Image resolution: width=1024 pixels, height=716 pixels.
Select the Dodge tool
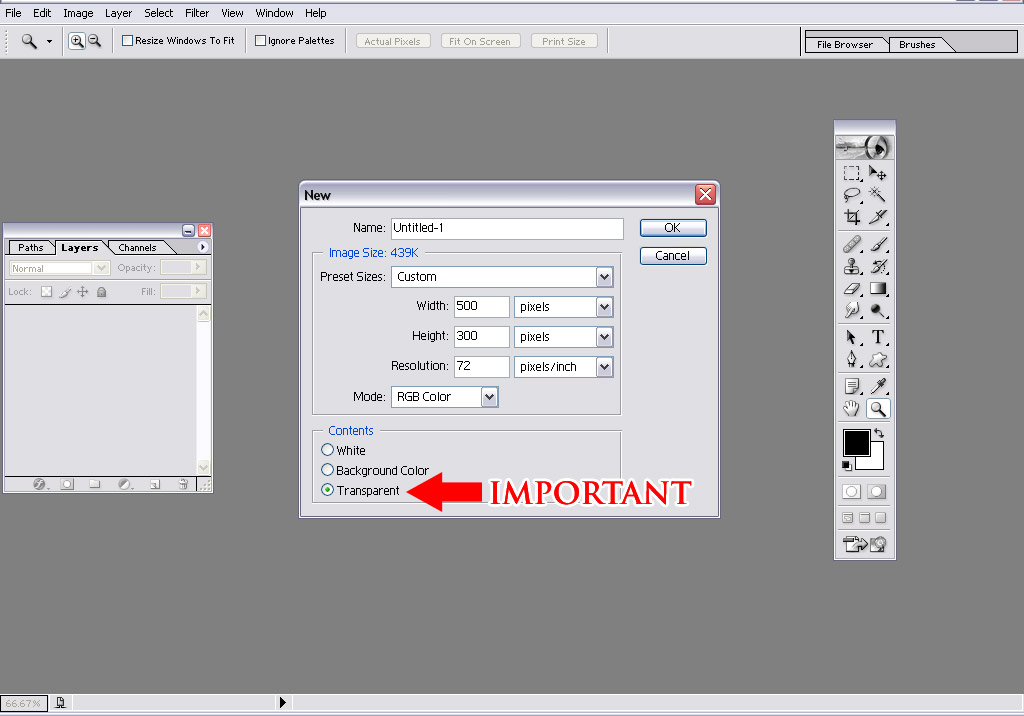878,310
